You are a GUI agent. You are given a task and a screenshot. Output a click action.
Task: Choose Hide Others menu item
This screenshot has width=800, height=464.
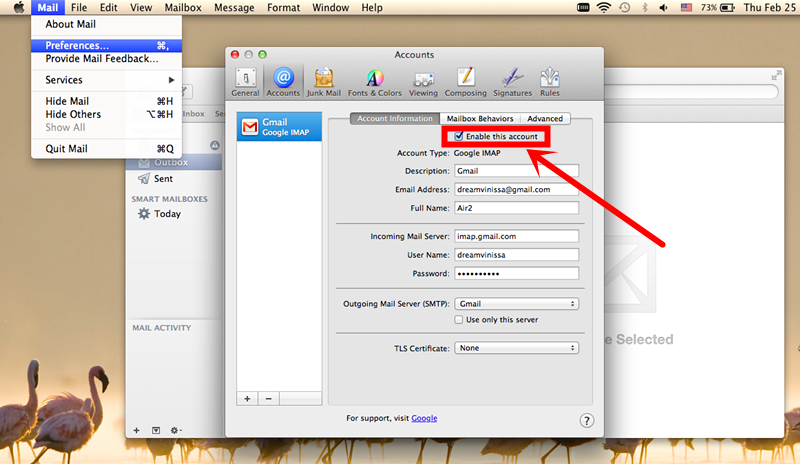[106, 114]
